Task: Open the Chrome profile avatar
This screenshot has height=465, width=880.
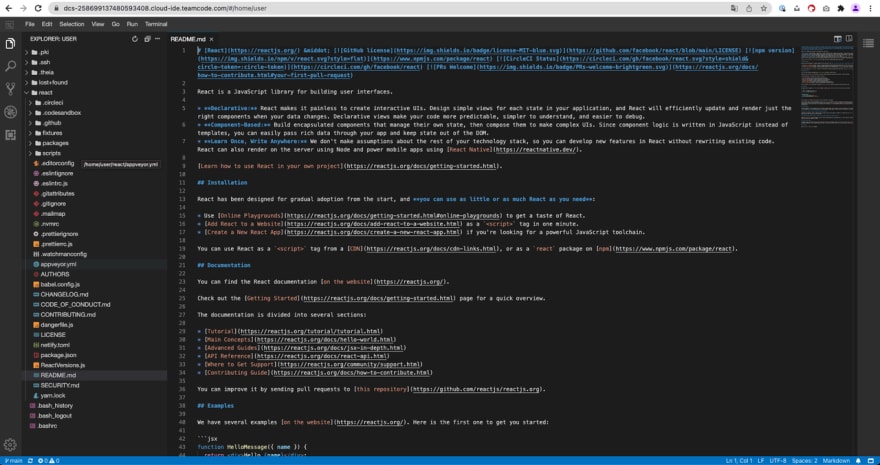Action: 855,8
